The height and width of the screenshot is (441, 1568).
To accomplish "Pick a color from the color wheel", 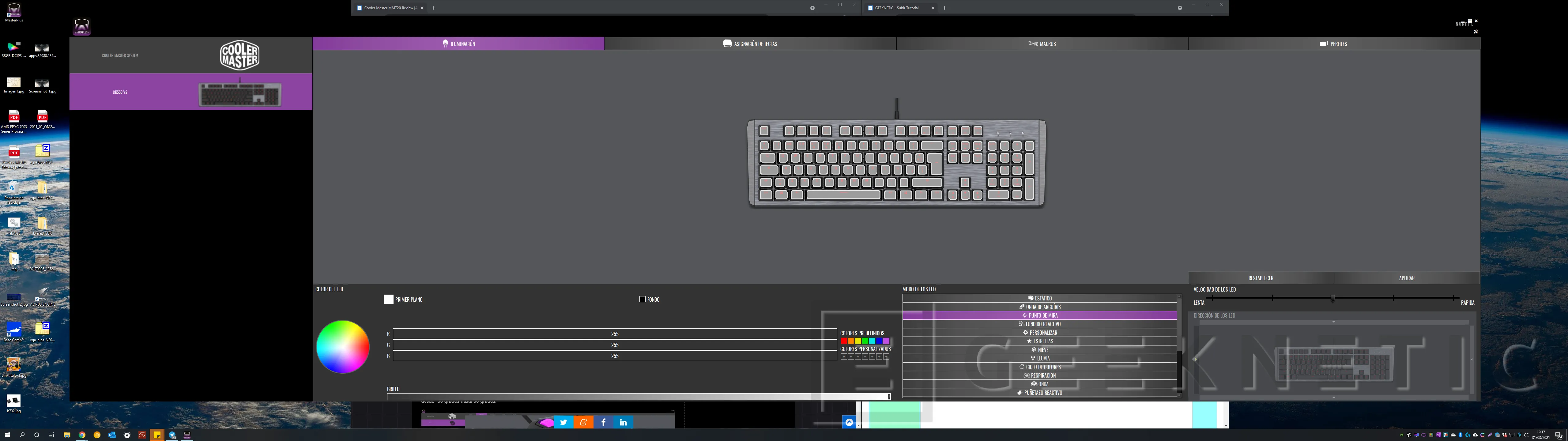I will (343, 347).
